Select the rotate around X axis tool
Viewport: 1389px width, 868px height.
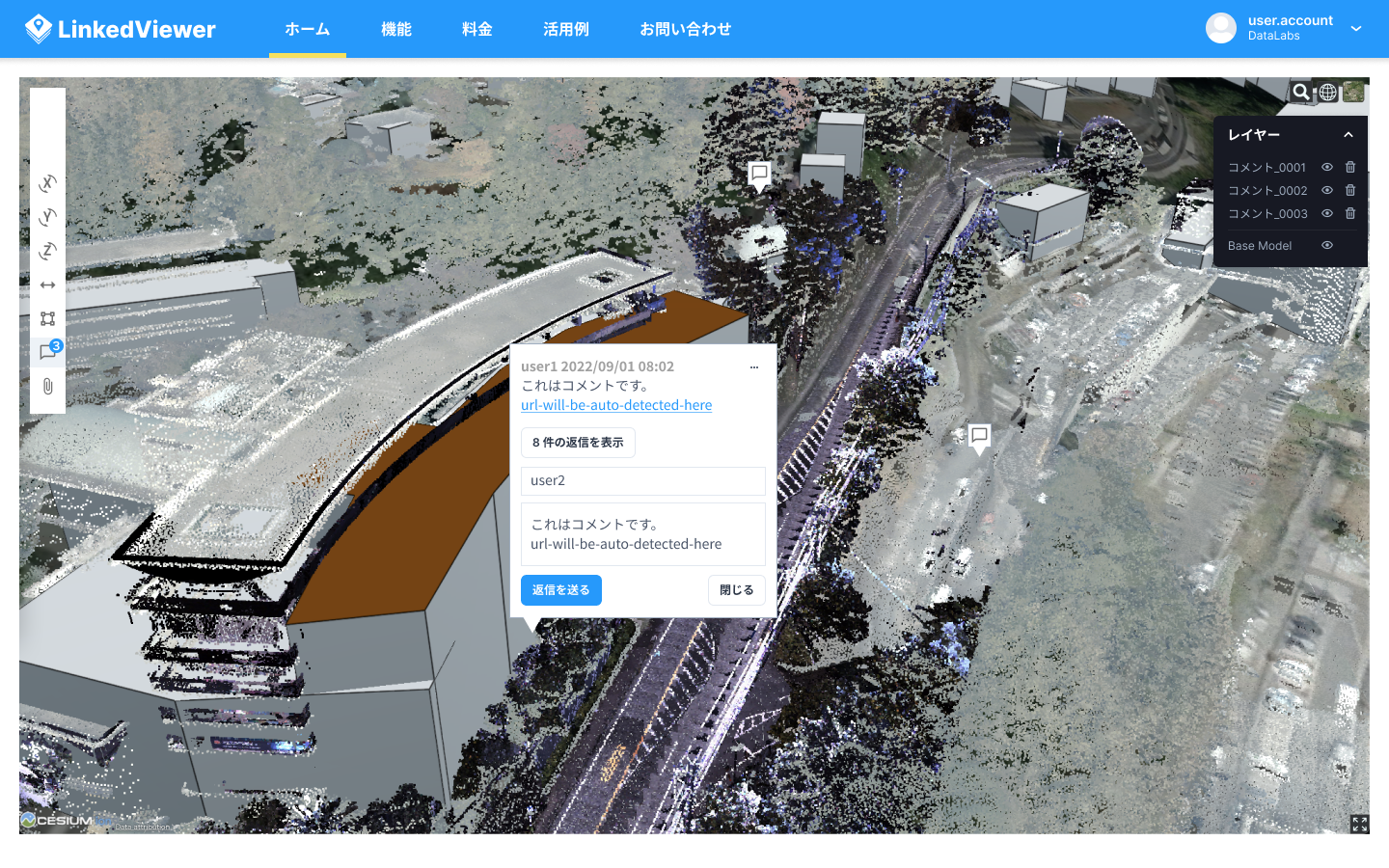tap(47, 183)
